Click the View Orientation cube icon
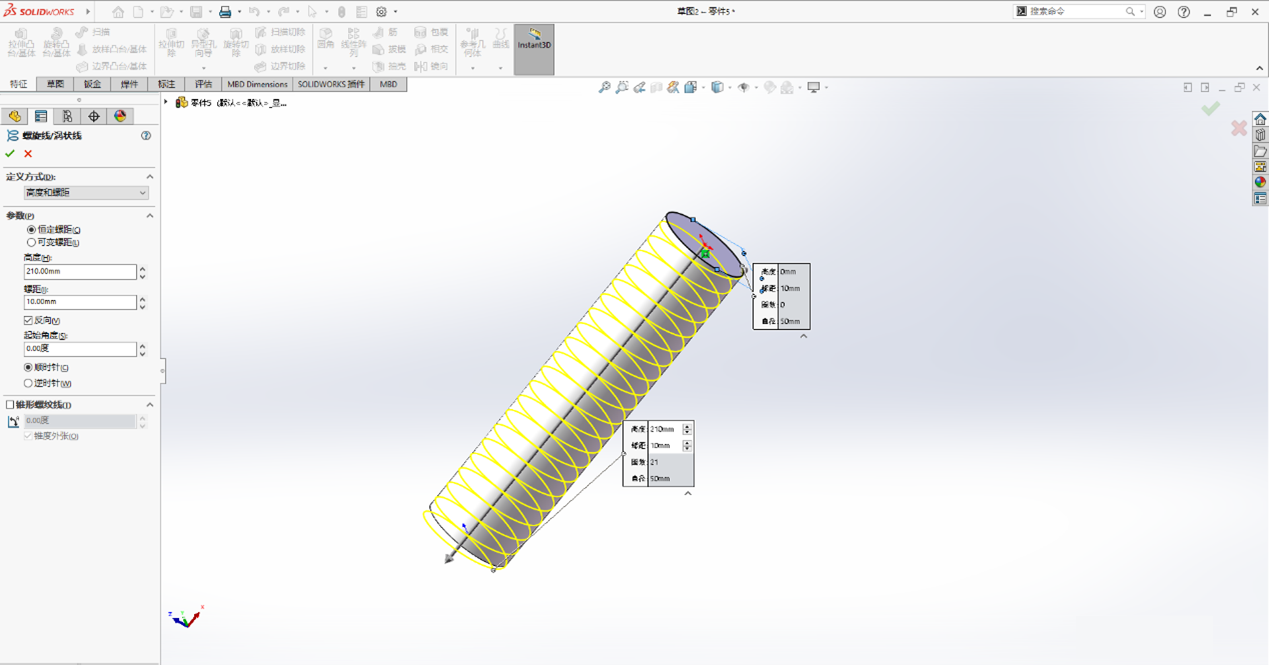This screenshot has height=665, width=1269. point(691,87)
